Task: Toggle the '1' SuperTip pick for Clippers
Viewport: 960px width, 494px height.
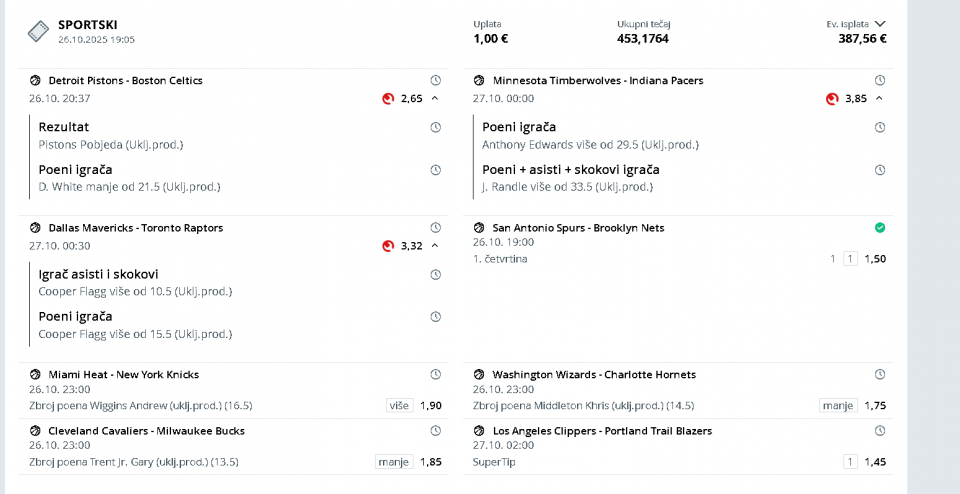Action: tap(851, 461)
